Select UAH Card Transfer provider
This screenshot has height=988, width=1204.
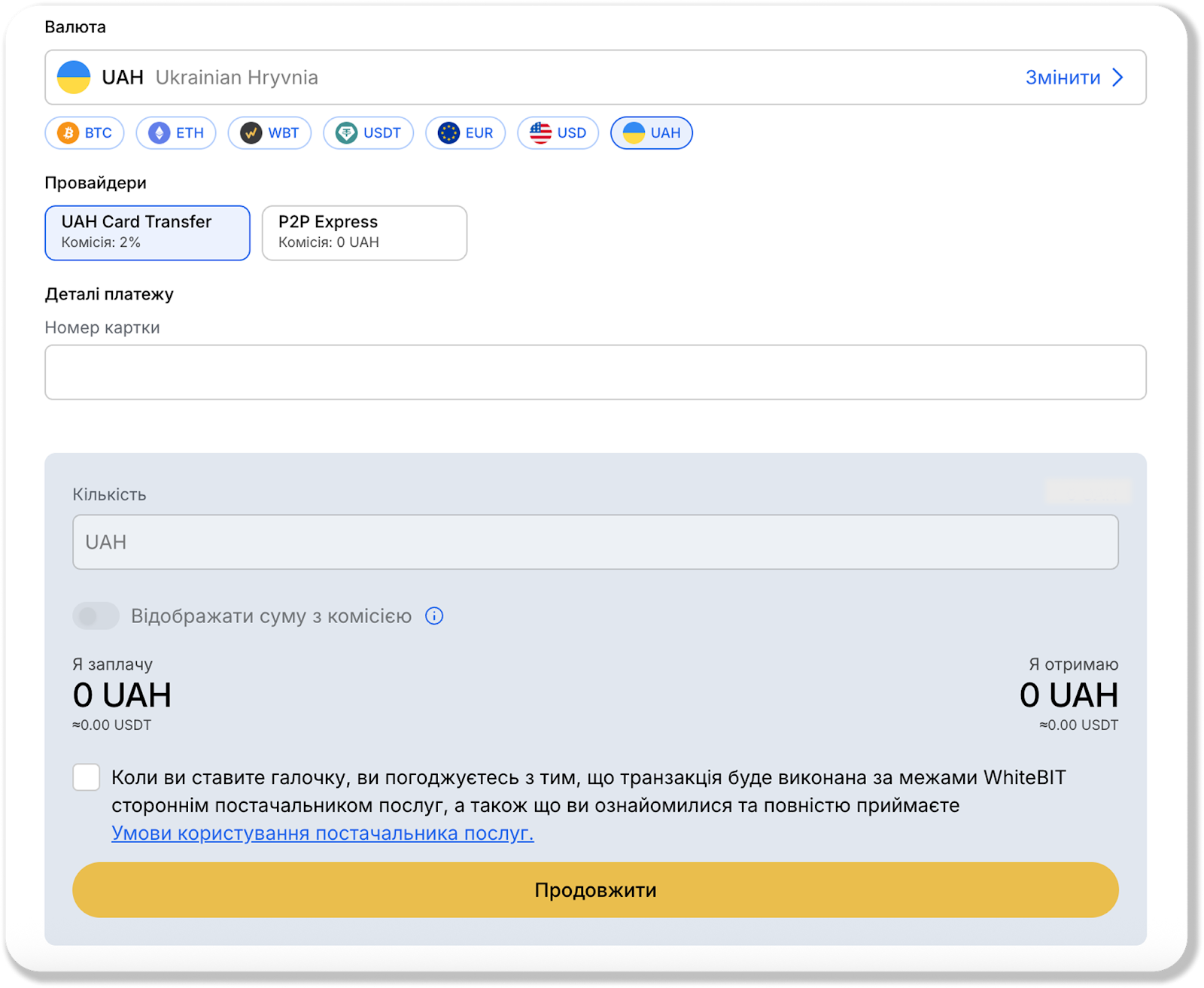[147, 233]
